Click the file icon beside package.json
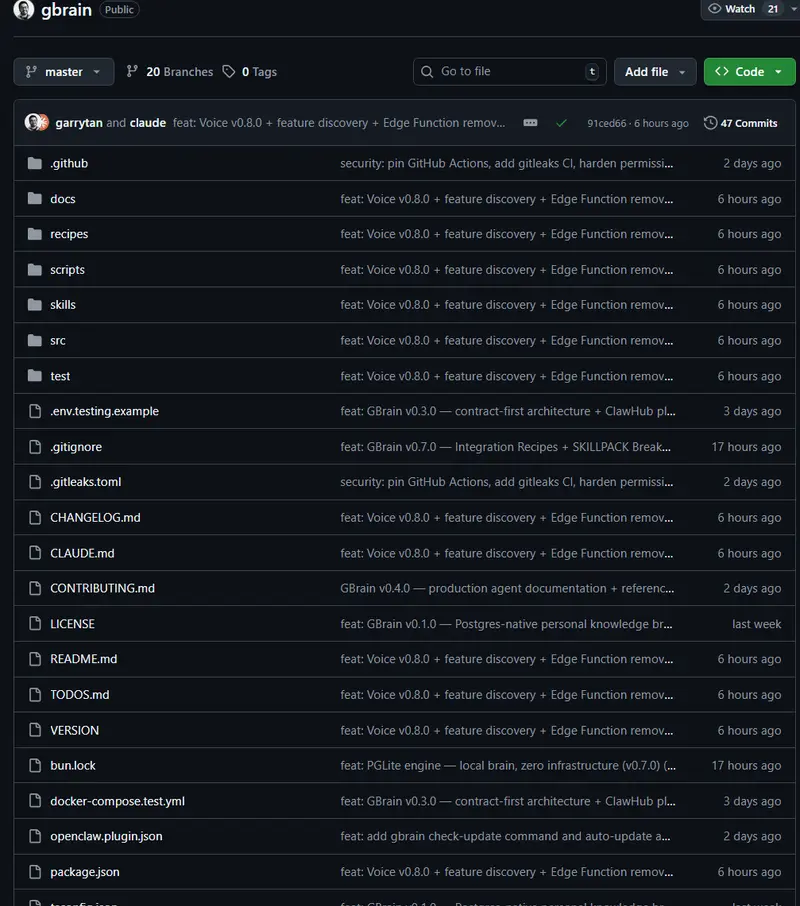Screen dimensions: 800x906 tap(35, 872)
